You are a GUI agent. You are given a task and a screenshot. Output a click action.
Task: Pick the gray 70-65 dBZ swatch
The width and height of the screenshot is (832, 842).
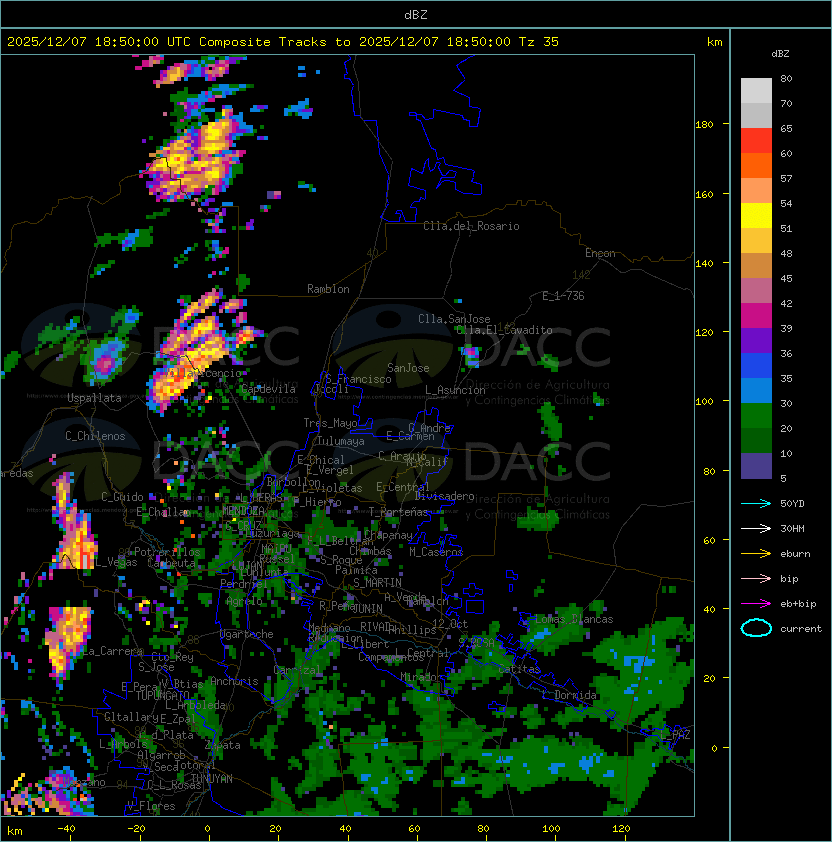[x=756, y=115]
